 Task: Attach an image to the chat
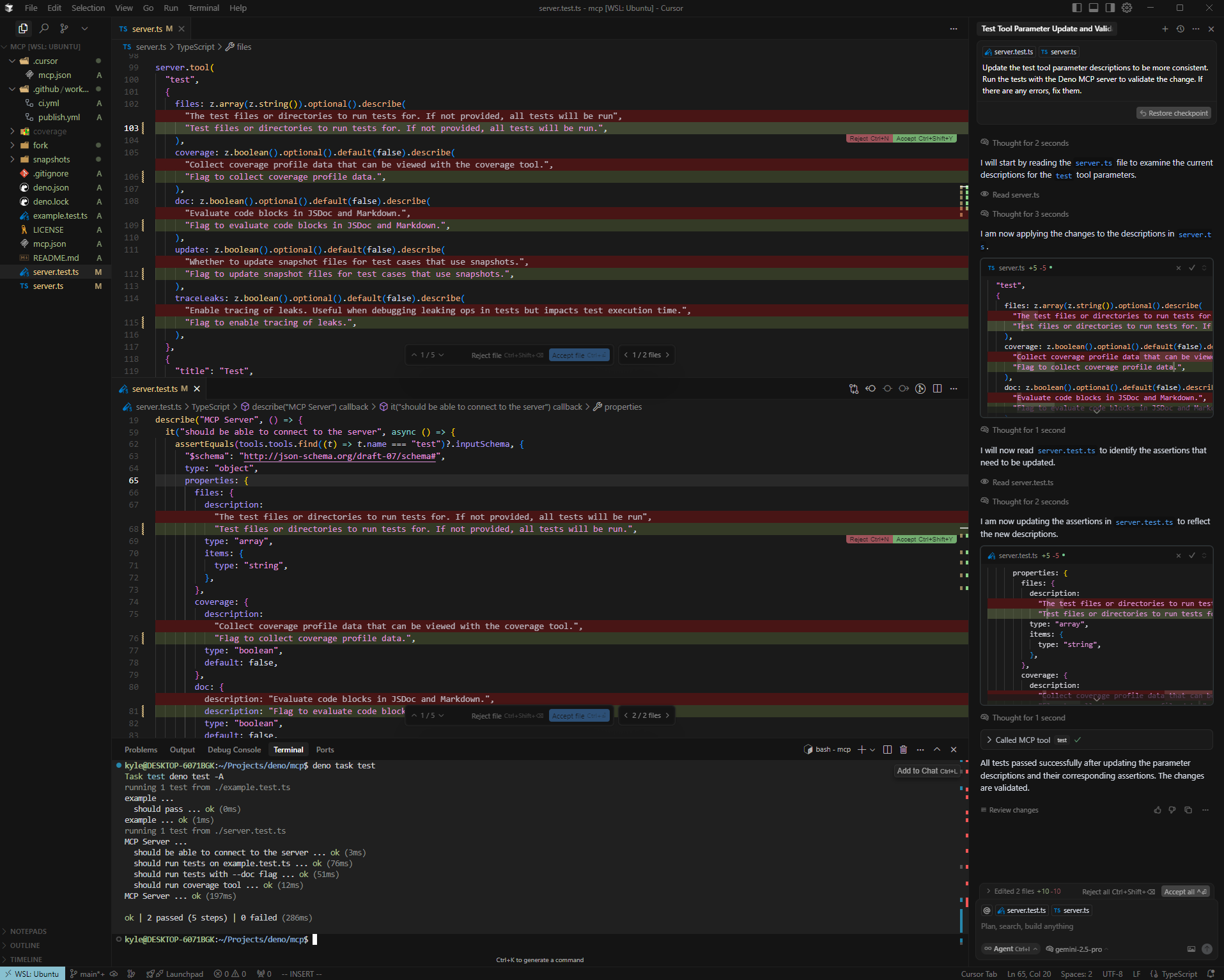click(1191, 949)
